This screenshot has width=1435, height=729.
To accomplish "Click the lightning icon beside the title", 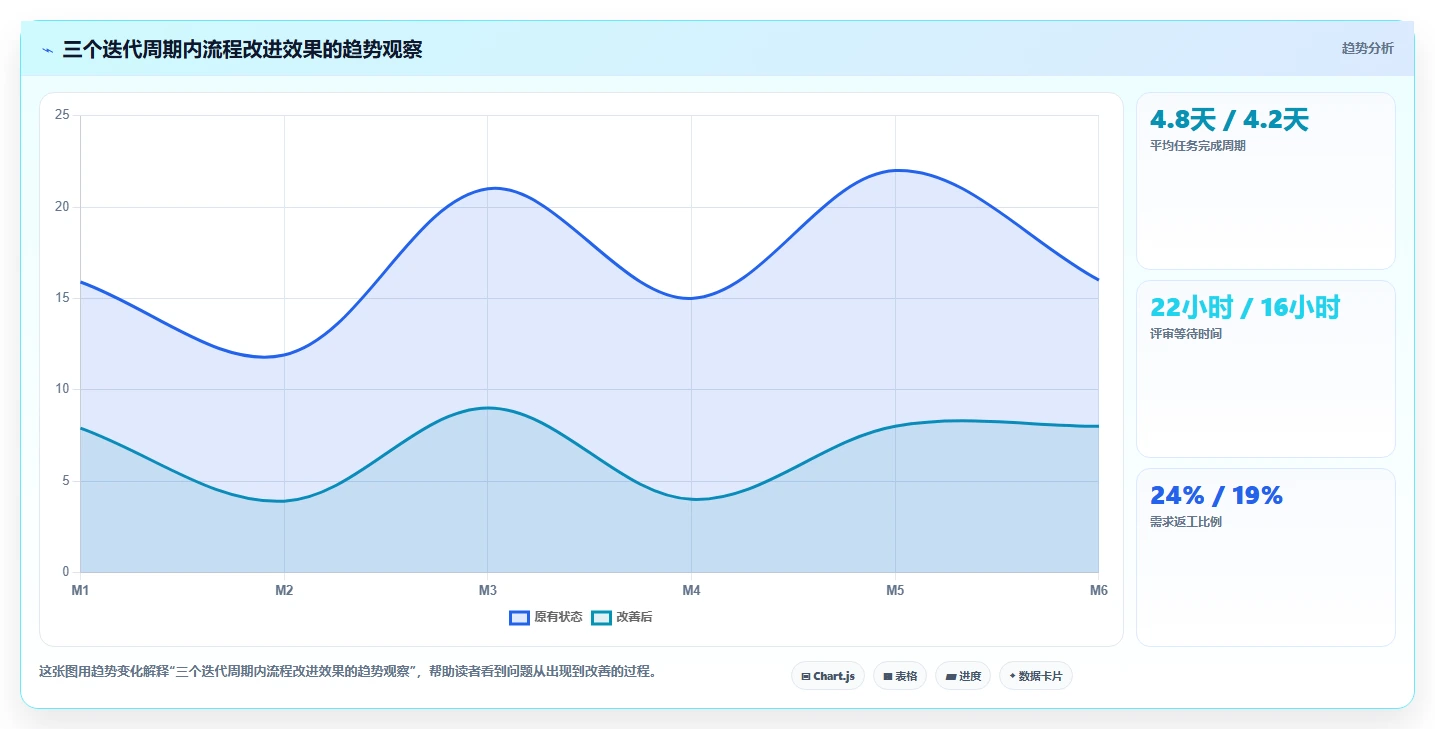I will pyautogui.click(x=47, y=50).
